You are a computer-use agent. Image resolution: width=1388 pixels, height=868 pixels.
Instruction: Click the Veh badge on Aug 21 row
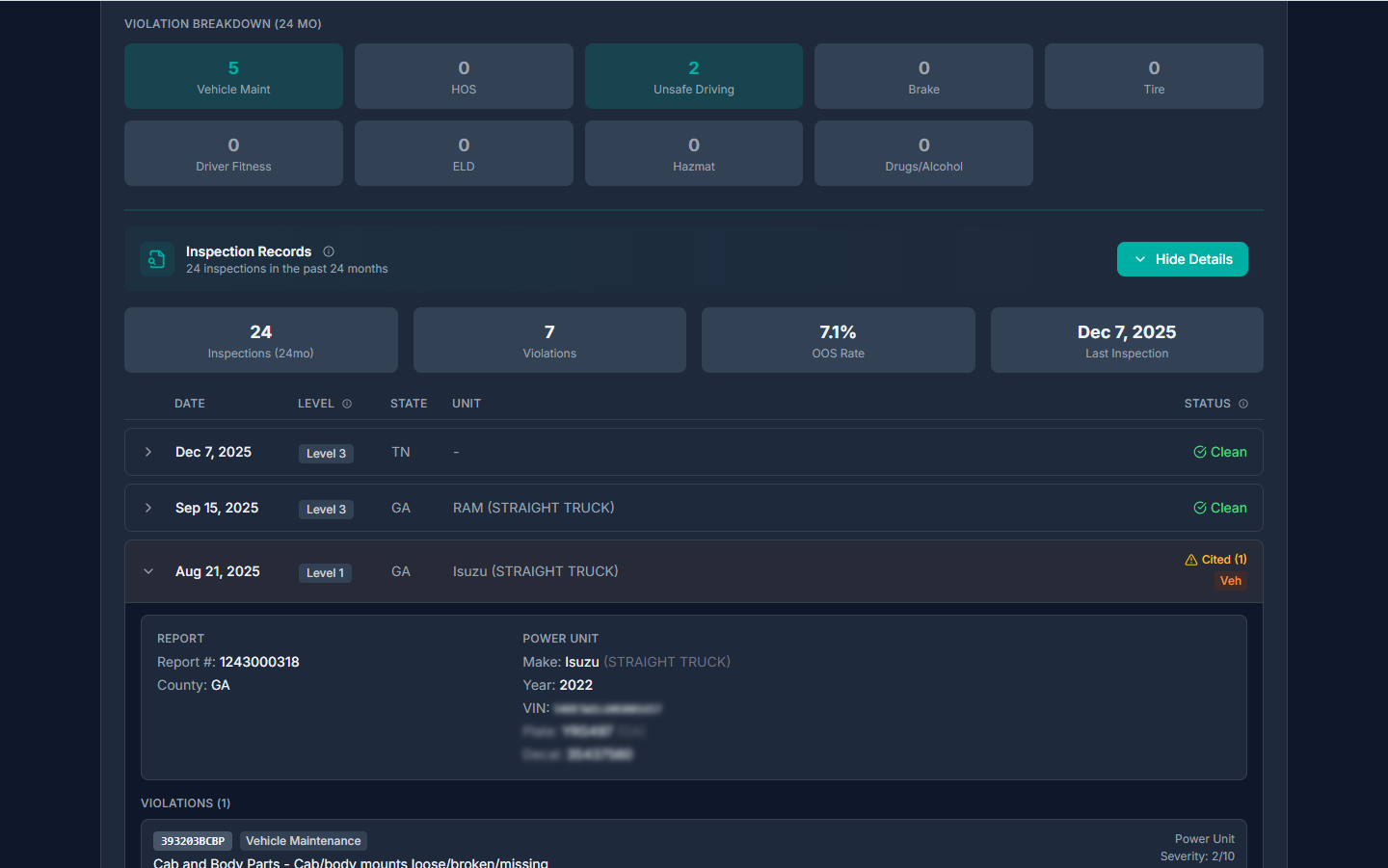click(x=1230, y=581)
